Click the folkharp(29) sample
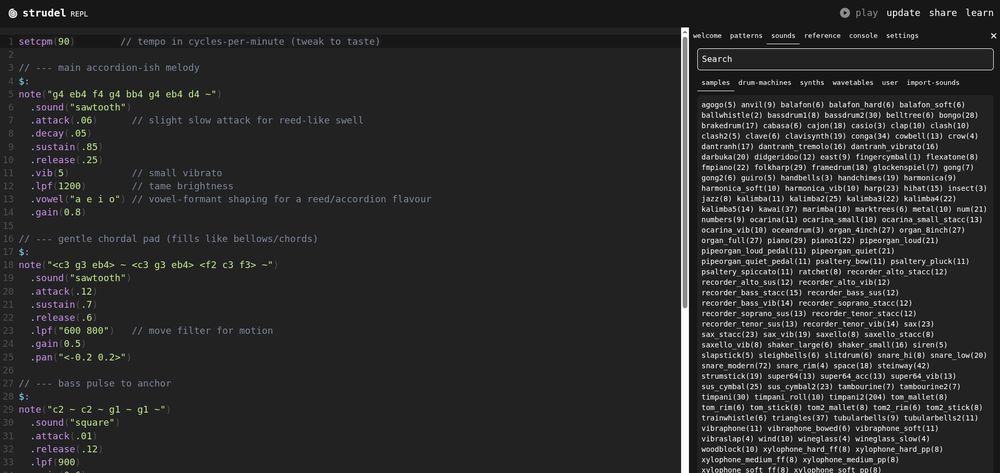Viewport: 1000px width, 473px height. click(x=781, y=167)
